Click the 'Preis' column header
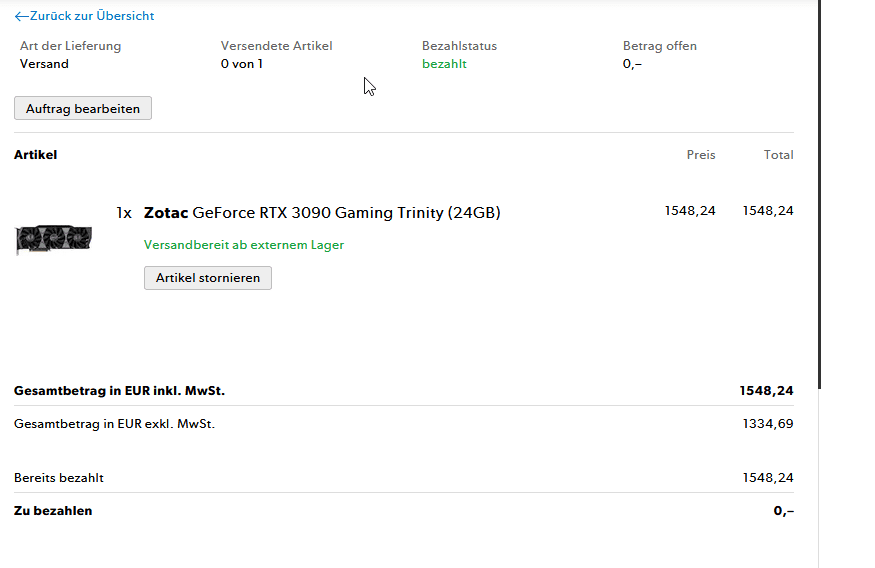 coord(701,155)
